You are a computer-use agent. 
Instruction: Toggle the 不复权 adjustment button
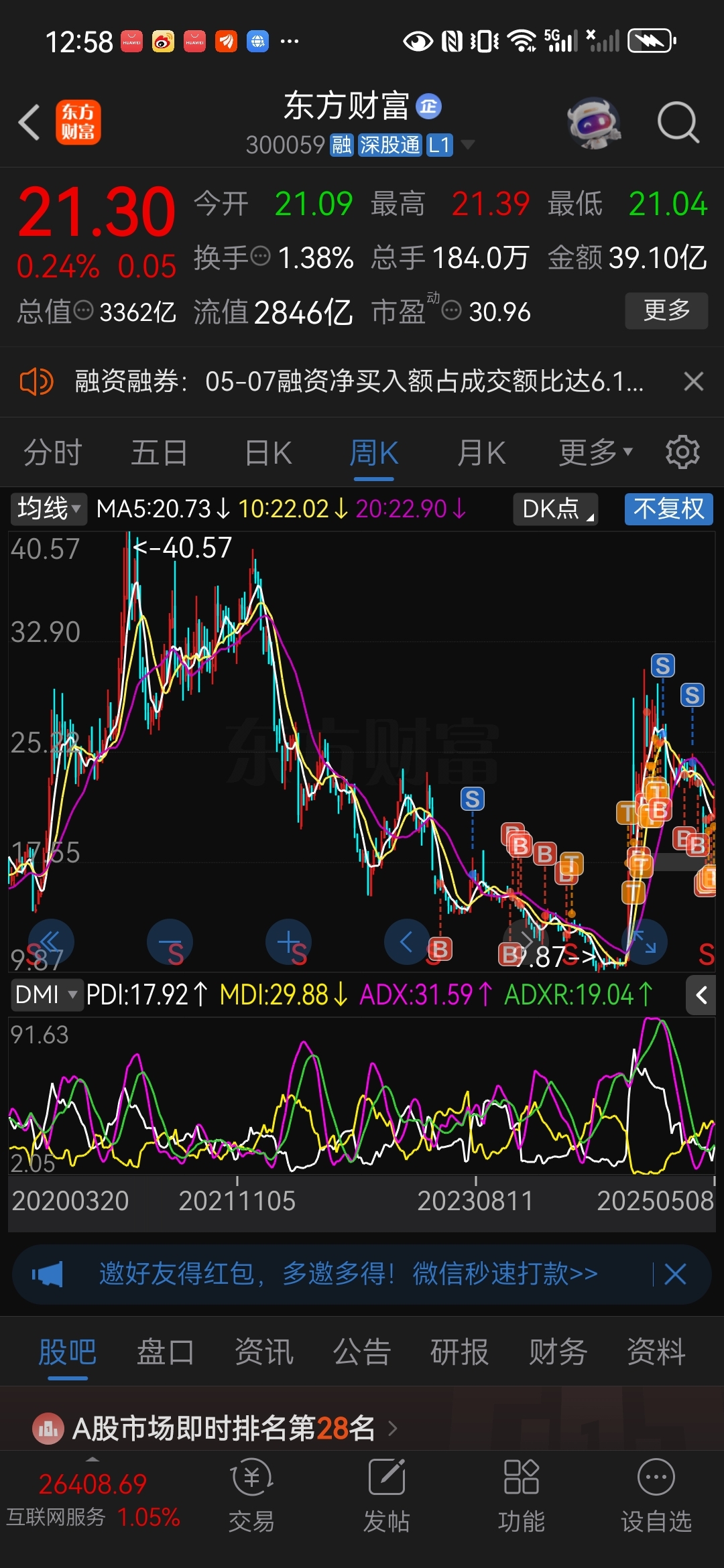point(669,509)
